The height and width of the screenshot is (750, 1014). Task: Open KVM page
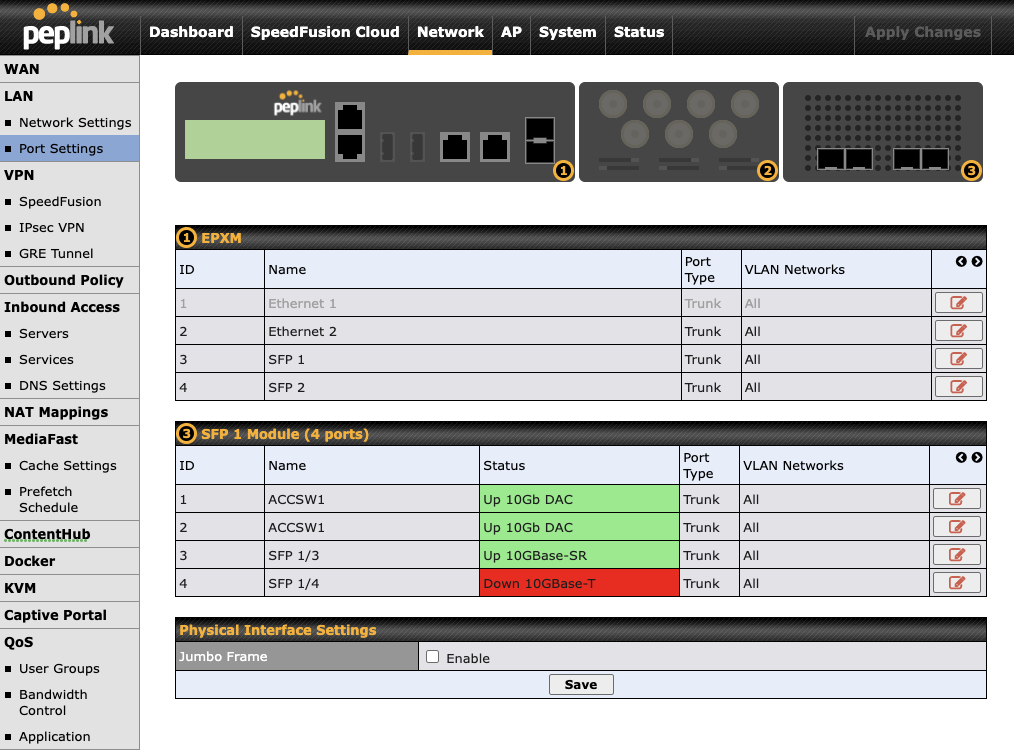pyautogui.click(x=69, y=588)
